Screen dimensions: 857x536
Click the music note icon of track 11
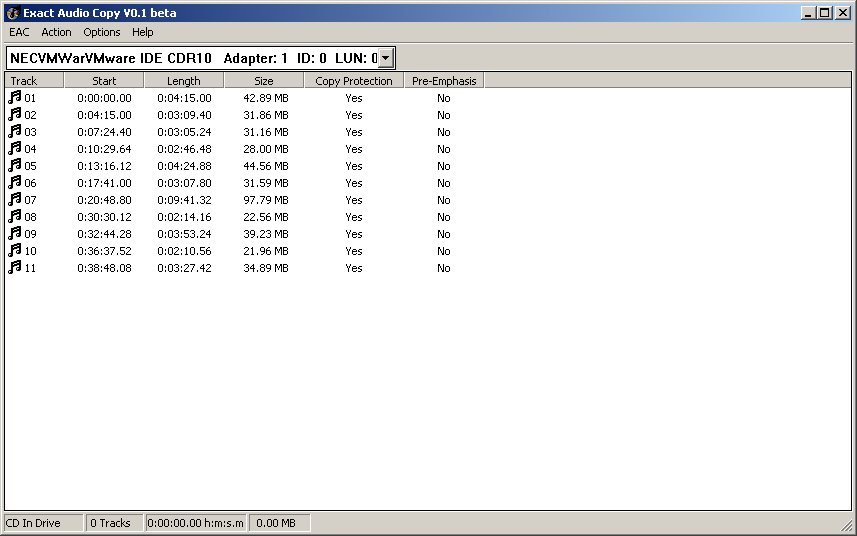click(x=15, y=267)
